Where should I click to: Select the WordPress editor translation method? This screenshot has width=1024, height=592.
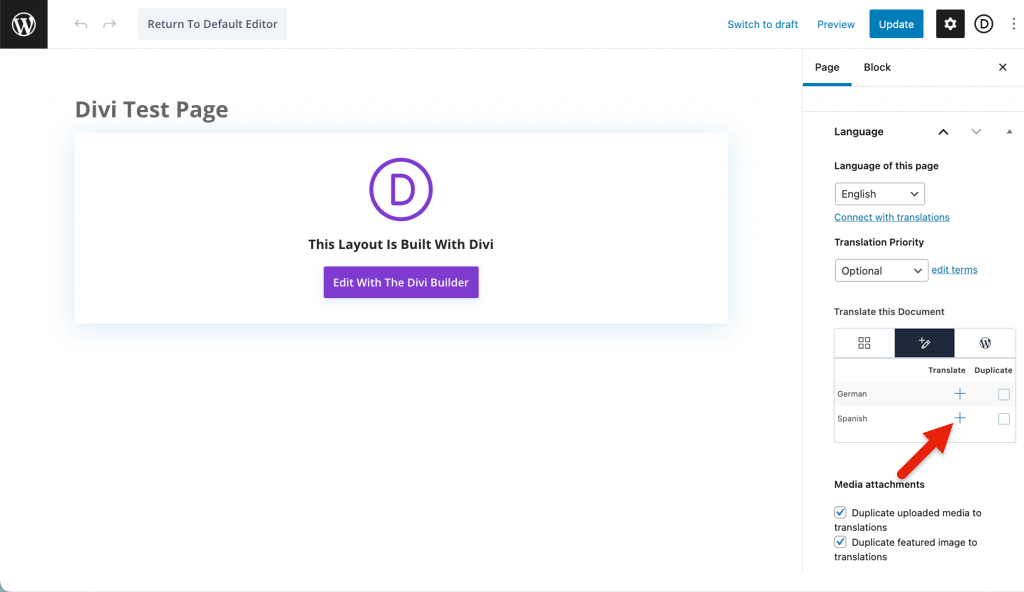click(985, 343)
